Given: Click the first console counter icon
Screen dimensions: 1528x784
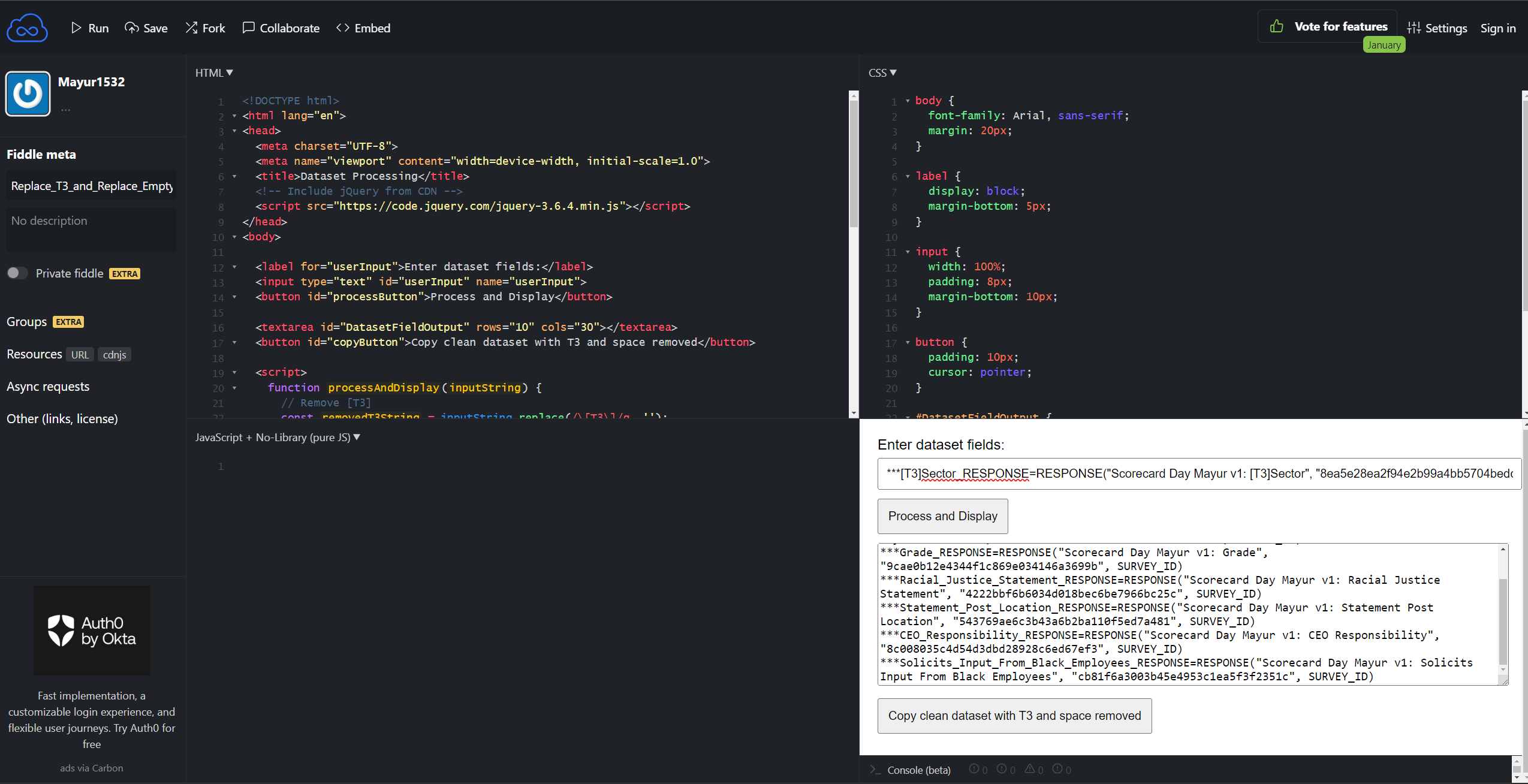Looking at the screenshot, I should click(x=974, y=769).
